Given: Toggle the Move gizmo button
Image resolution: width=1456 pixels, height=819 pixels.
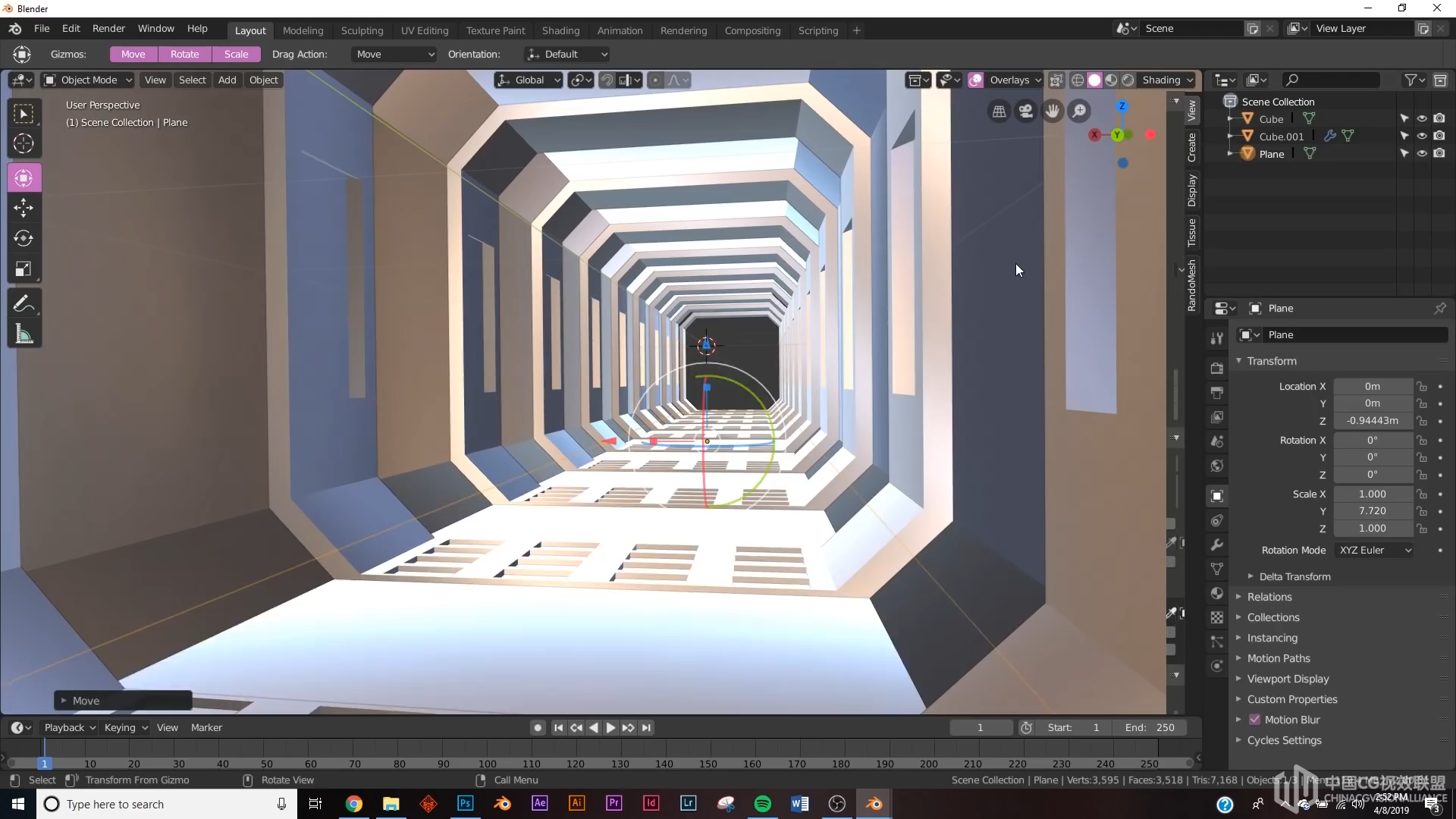Looking at the screenshot, I should pos(133,54).
